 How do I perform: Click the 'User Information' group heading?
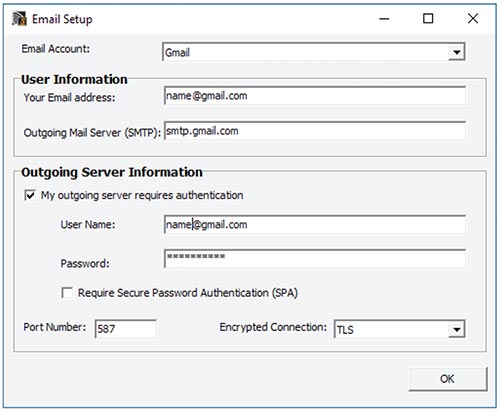click(x=74, y=79)
